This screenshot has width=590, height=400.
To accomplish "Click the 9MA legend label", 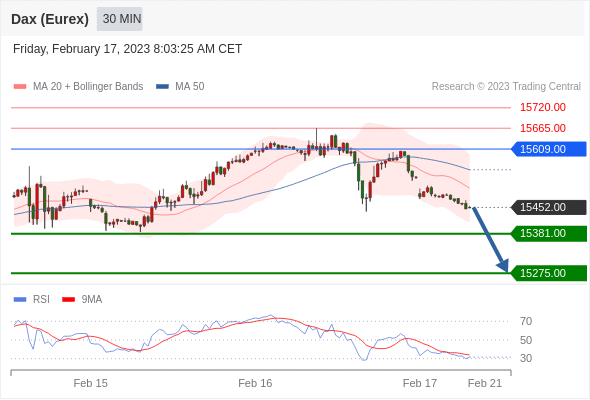I will pyautogui.click(x=92, y=300).
